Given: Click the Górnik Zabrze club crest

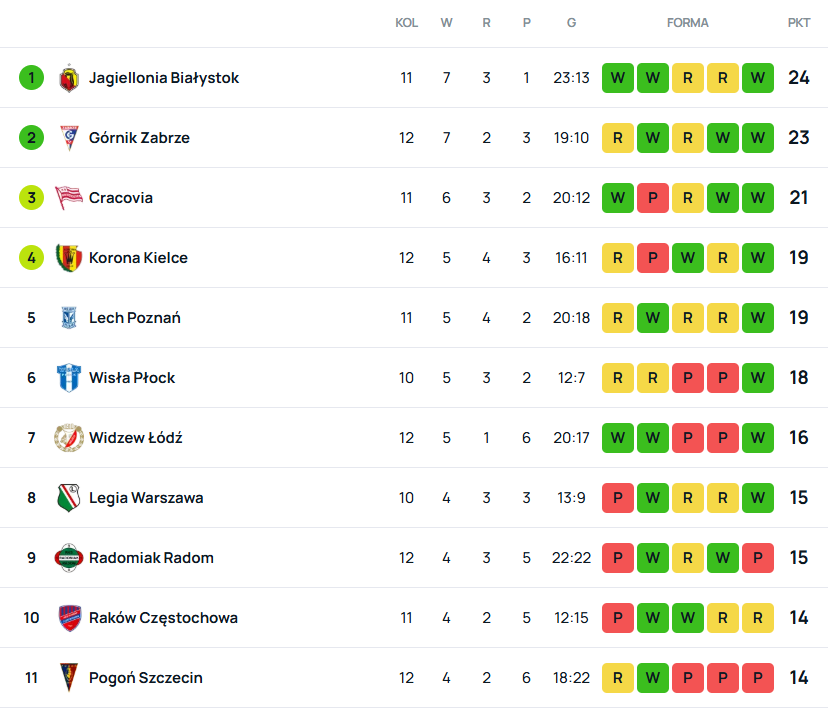Looking at the screenshot, I should click(x=68, y=138).
